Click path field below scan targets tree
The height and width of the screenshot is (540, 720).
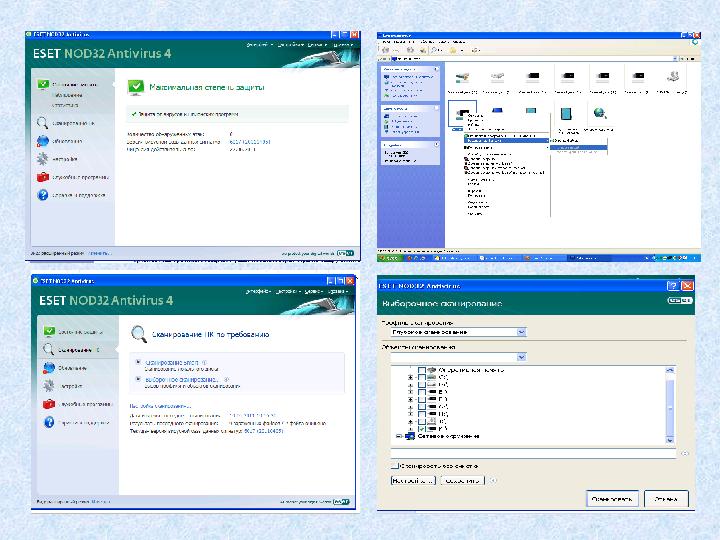pyautogui.click(x=533, y=453)
